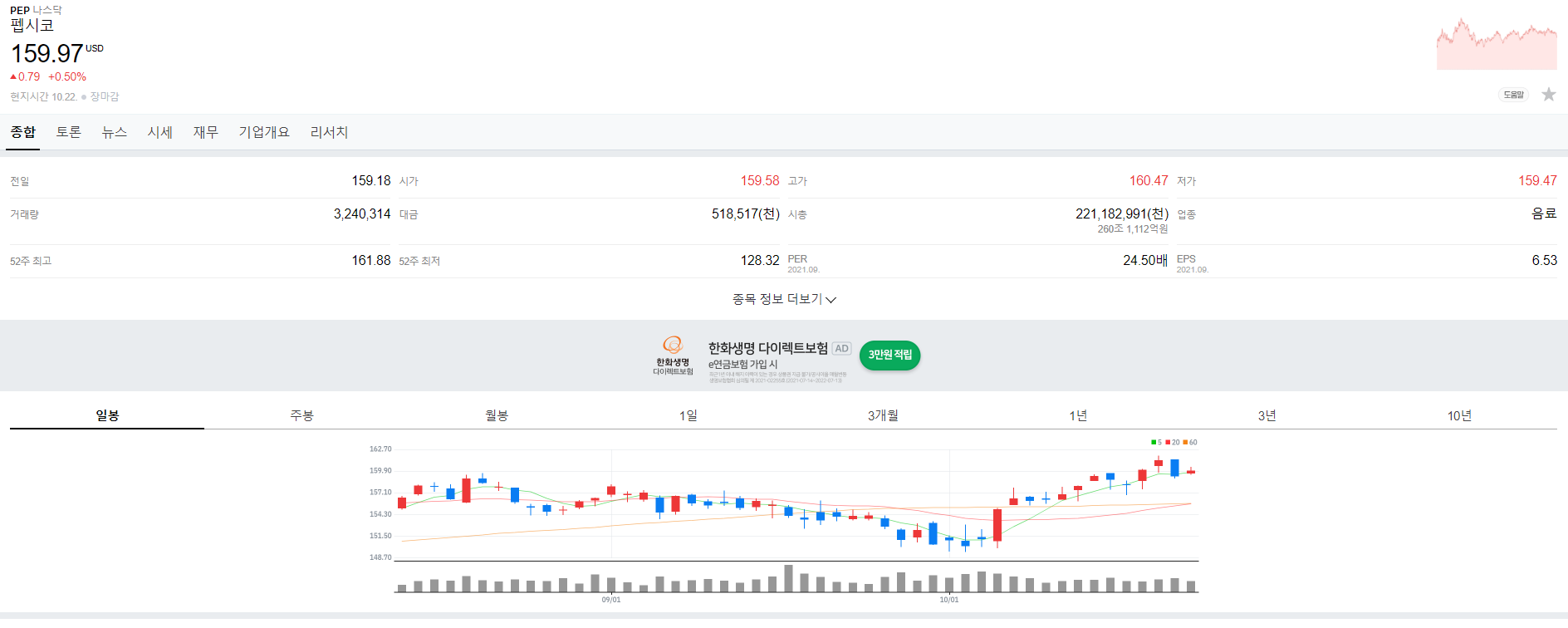Click the 대금 value 518,517(천)
The image size is (1568, 628).
746,213
